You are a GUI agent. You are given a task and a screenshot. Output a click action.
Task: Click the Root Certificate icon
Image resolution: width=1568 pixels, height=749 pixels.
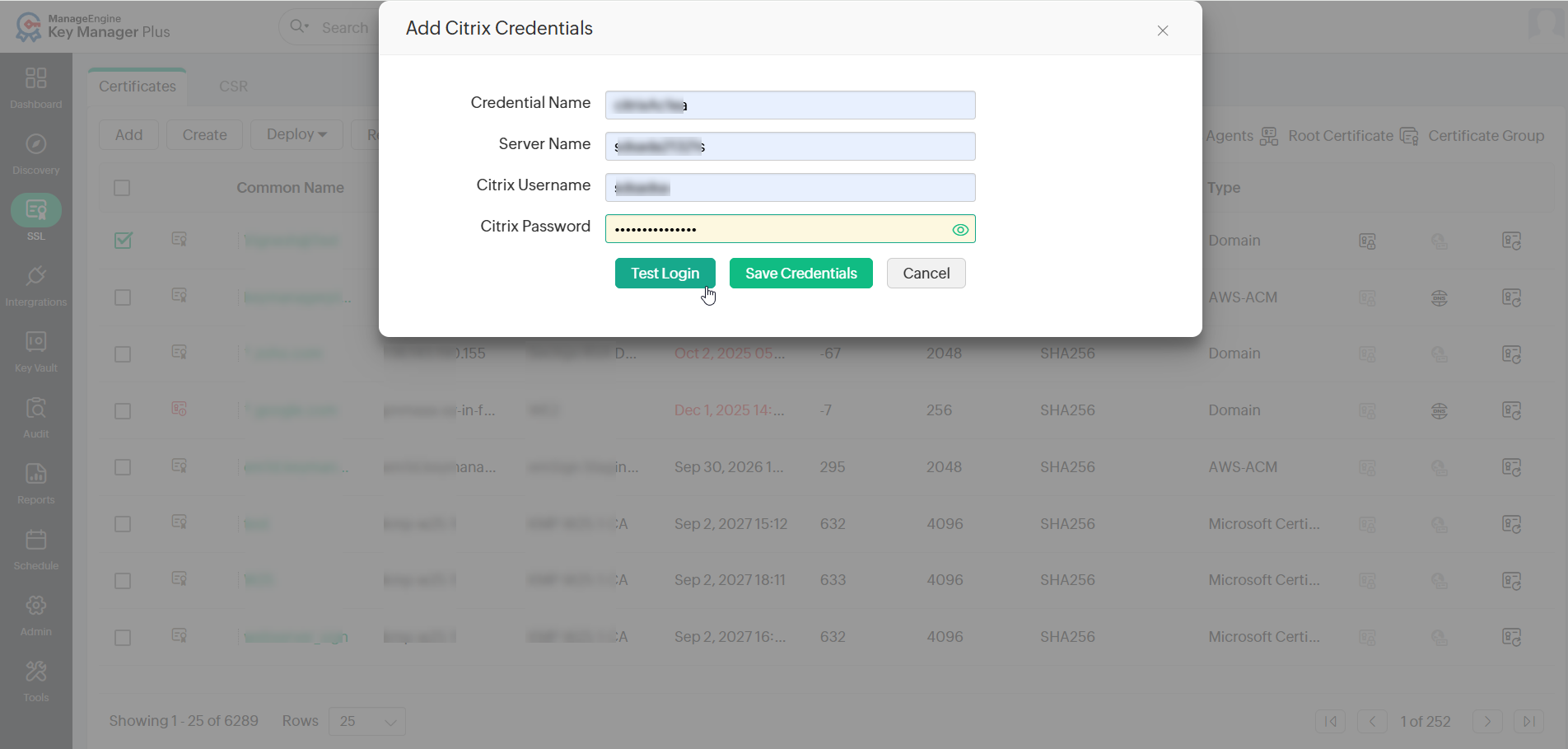1269,136
